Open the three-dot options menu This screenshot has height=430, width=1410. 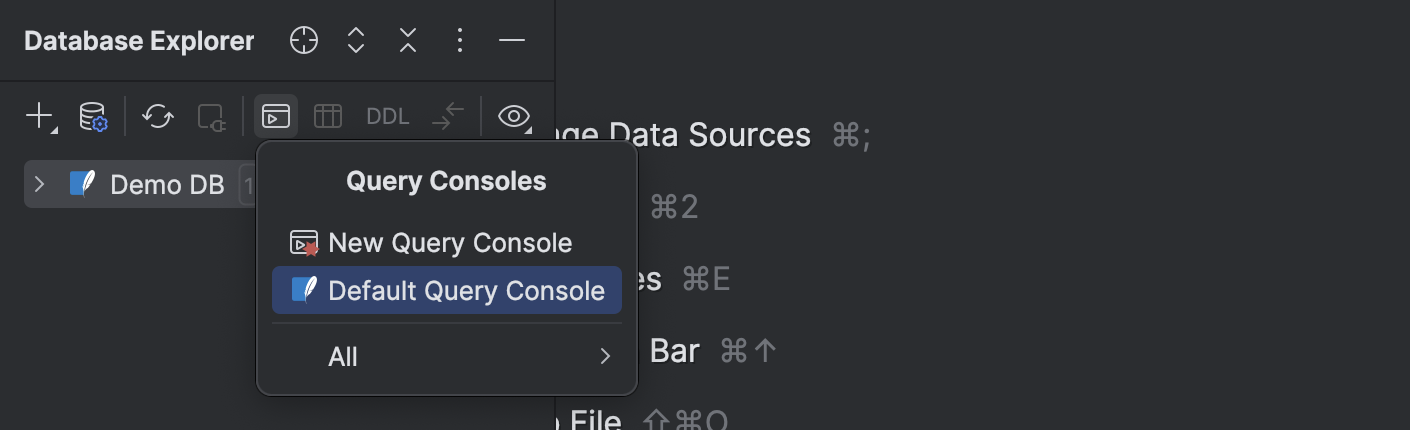[x=460, y=41]
